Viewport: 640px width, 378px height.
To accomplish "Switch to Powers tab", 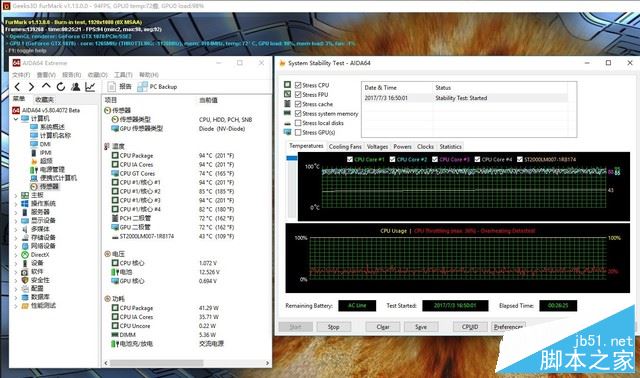I will point(402,147).
